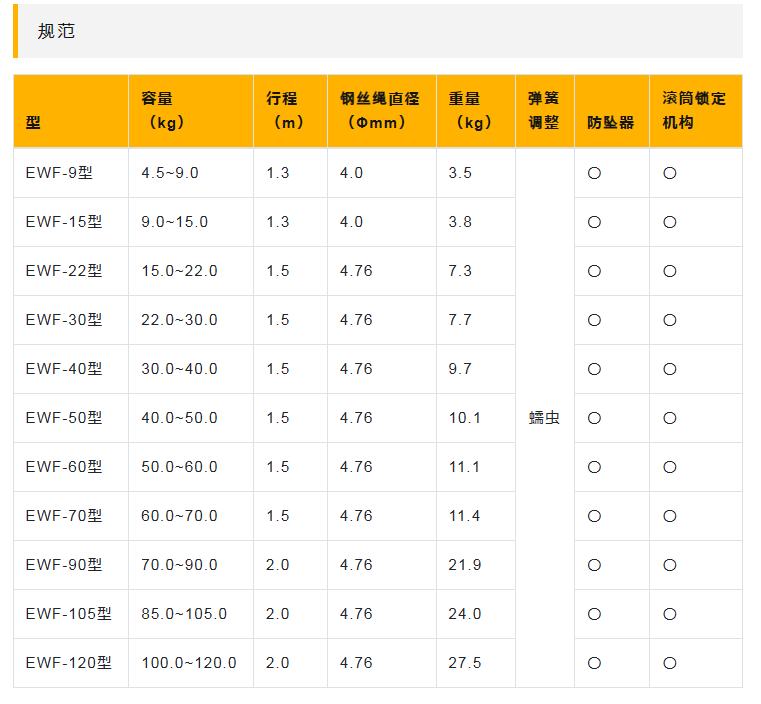Click capacity value 30.0~40.0
This screenshot has height=704, width=761.
180,369
